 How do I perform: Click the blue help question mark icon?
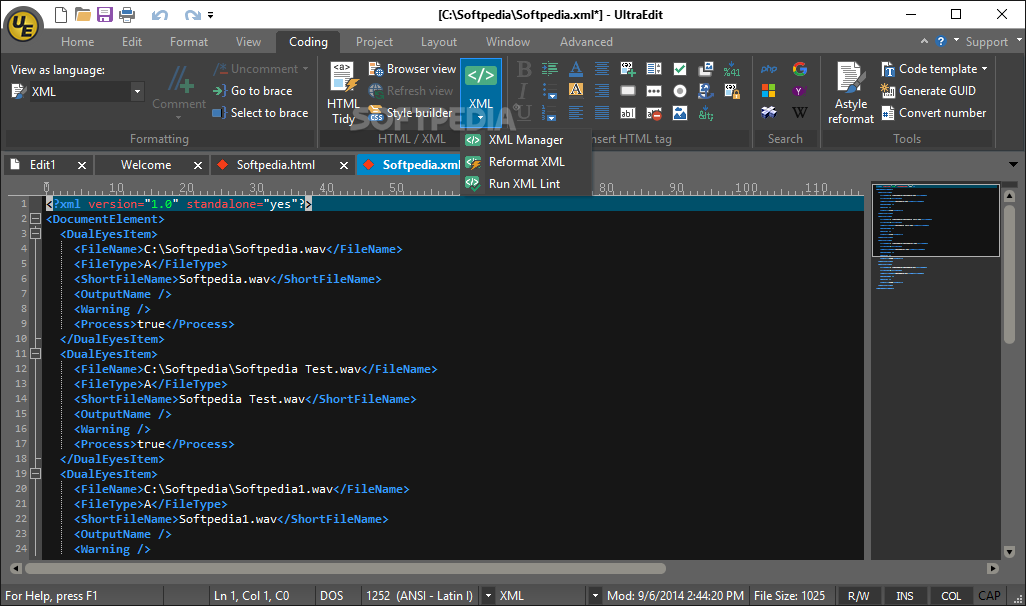click(941, 41)
